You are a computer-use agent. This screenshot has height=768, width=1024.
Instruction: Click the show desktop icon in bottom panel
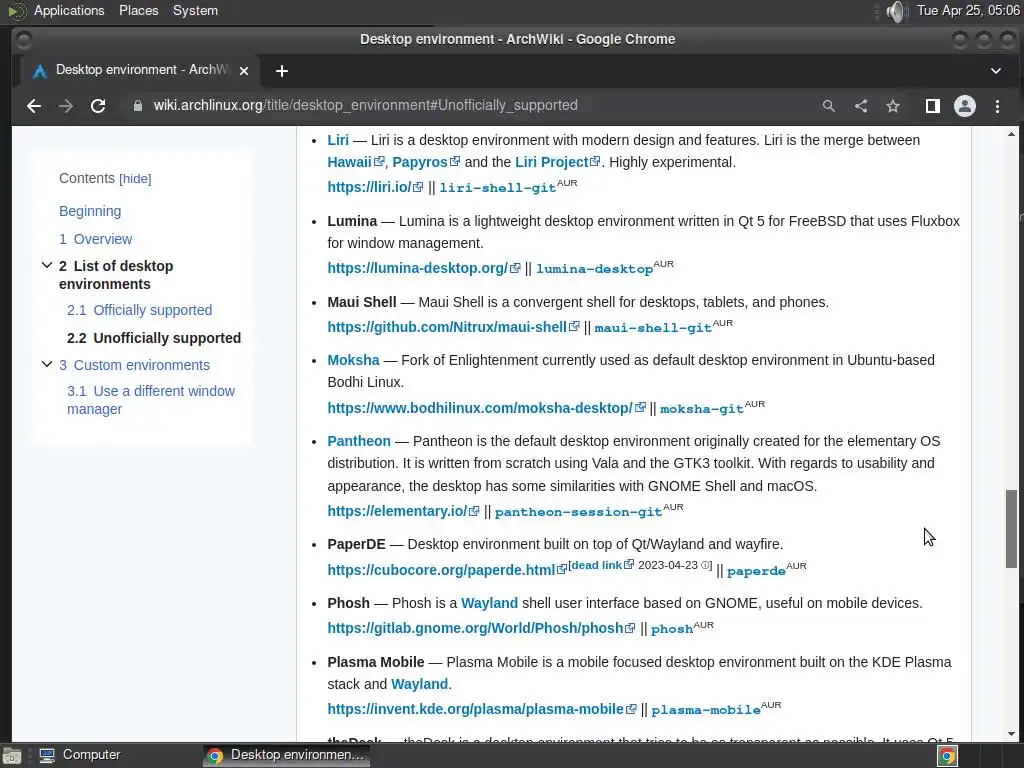click(x=12, y=756)
